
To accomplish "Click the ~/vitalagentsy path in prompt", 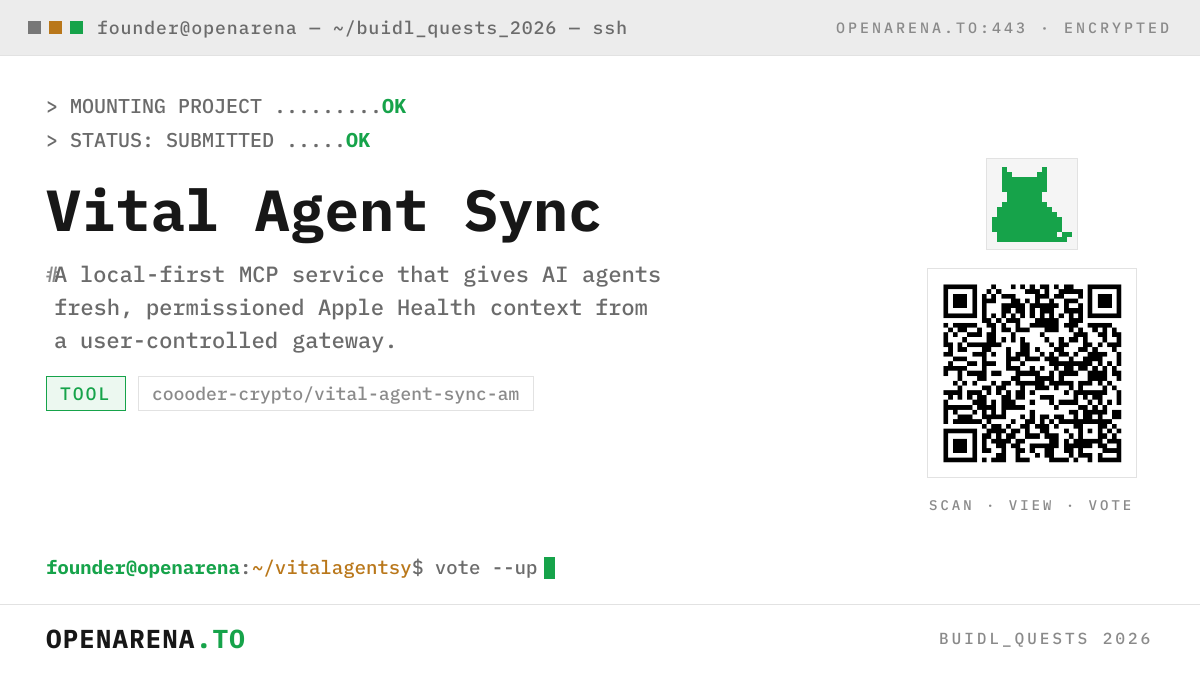I will (332, 568).
